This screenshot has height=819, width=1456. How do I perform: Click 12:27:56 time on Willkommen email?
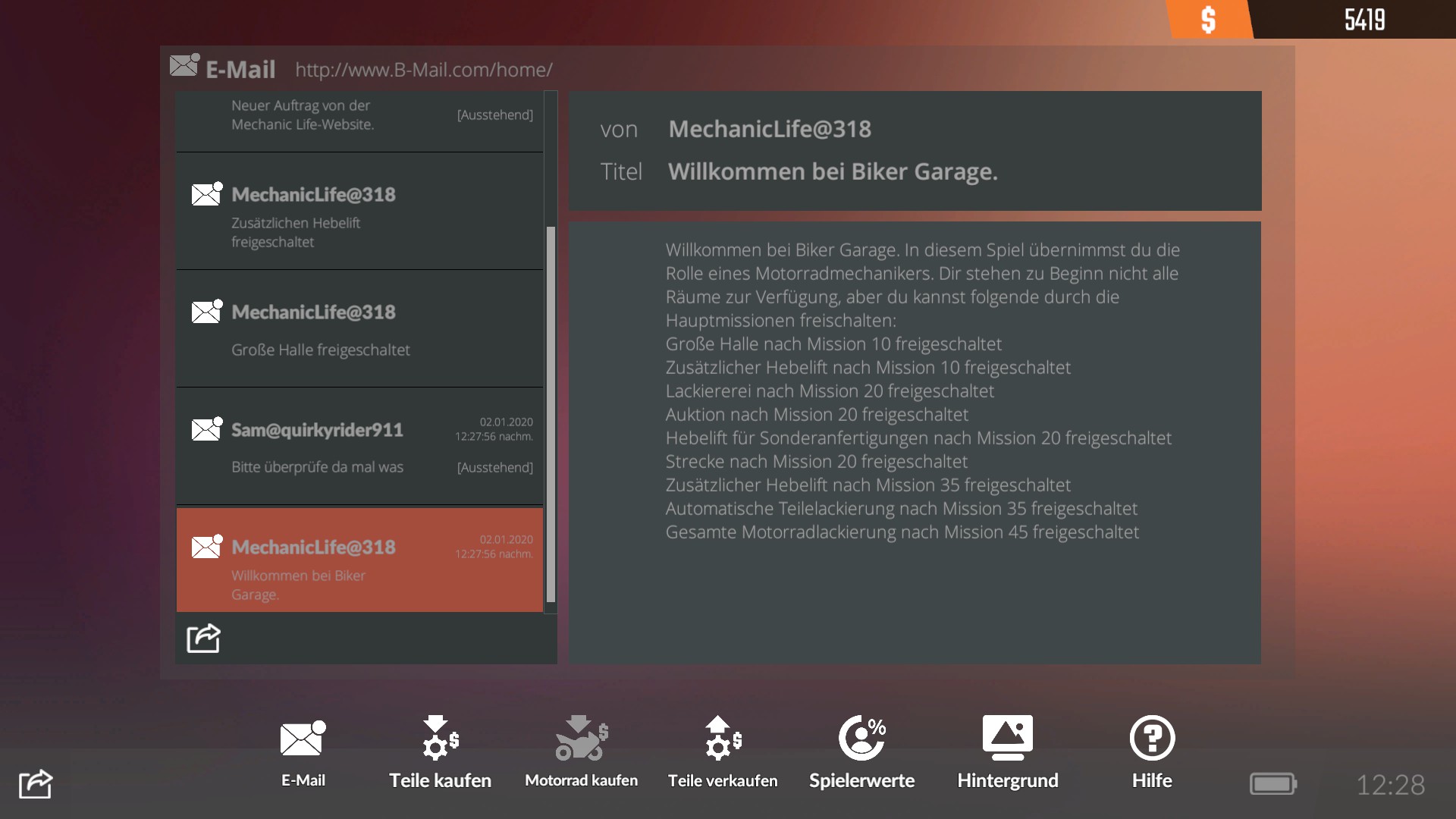[x=494, y=554]
